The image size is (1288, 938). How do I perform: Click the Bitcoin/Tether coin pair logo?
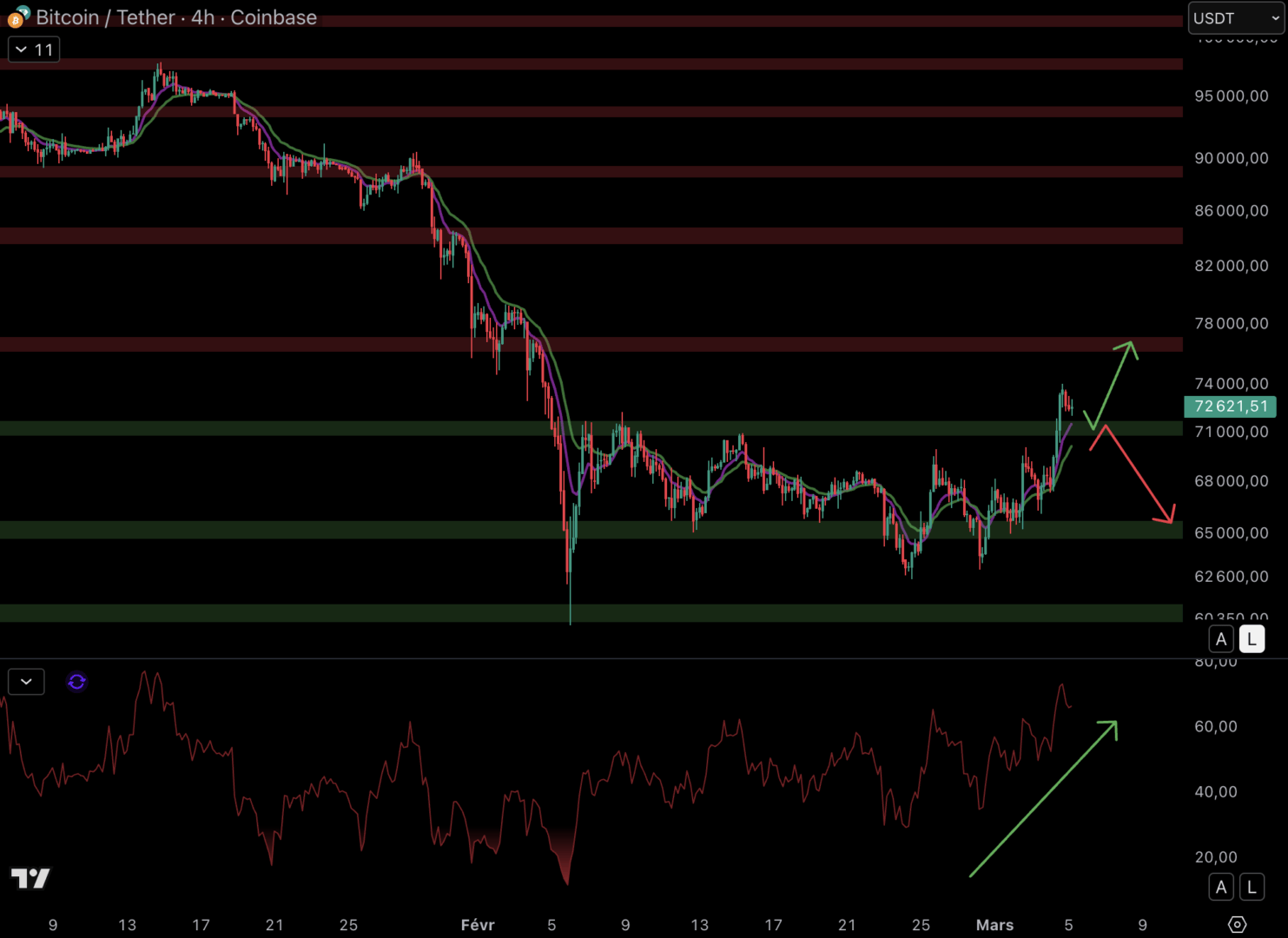[17, 17]
